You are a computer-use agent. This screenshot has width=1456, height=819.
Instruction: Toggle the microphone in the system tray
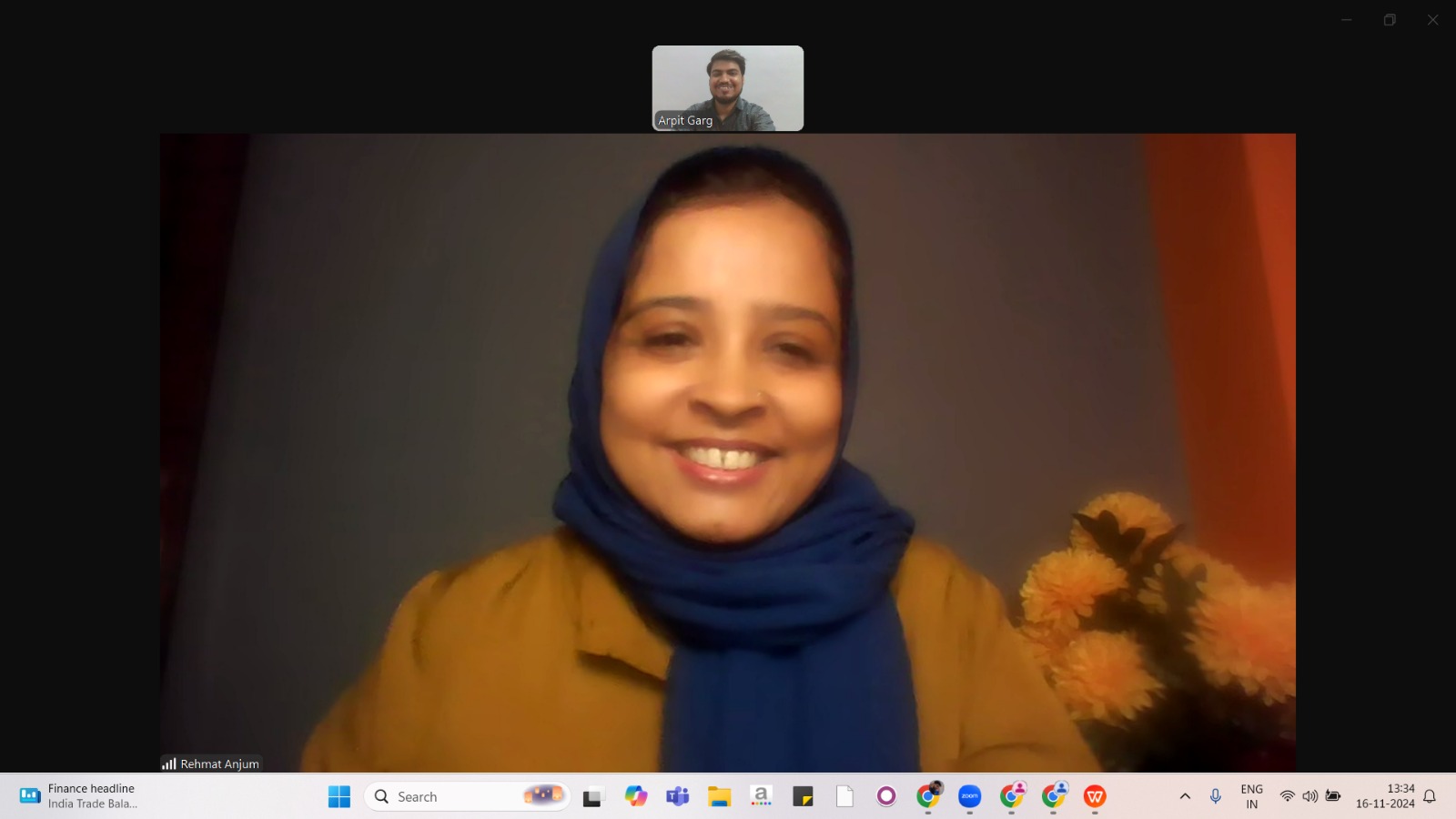click(x=1215, y=796)
